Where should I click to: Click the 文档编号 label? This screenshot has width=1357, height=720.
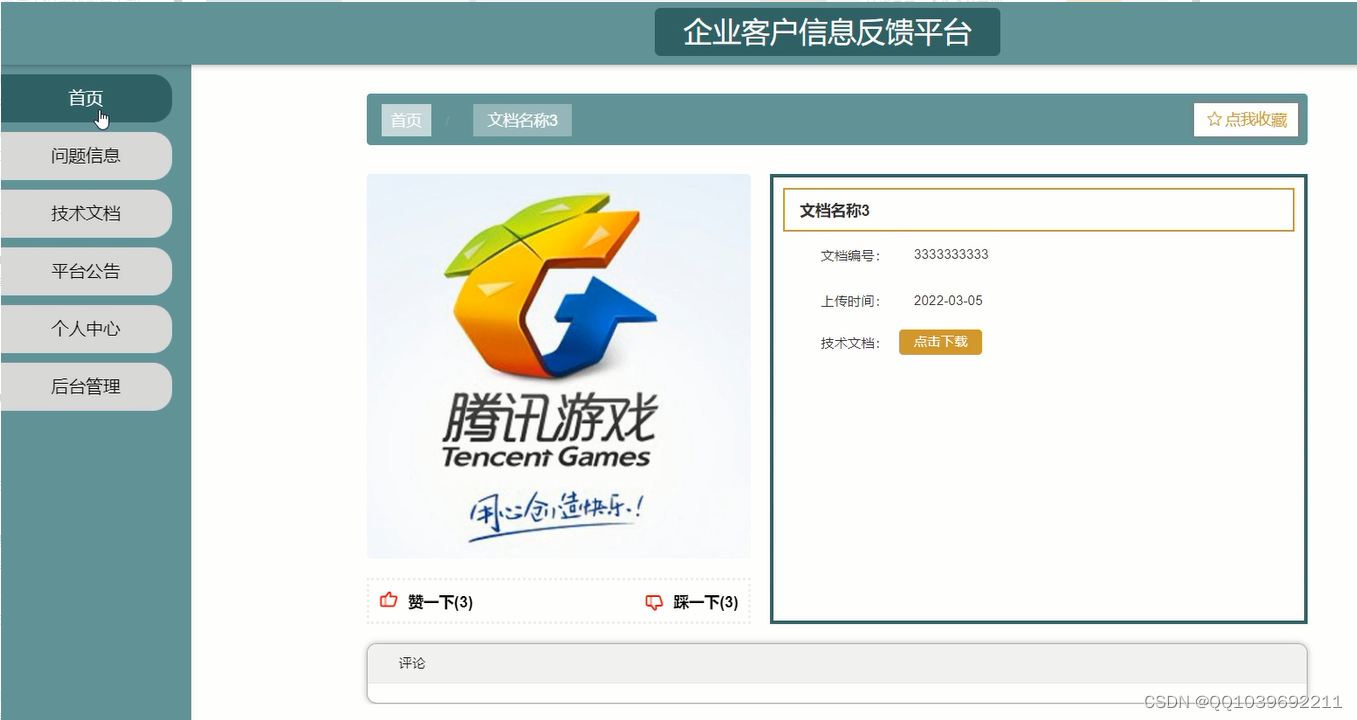coord(850,256)
